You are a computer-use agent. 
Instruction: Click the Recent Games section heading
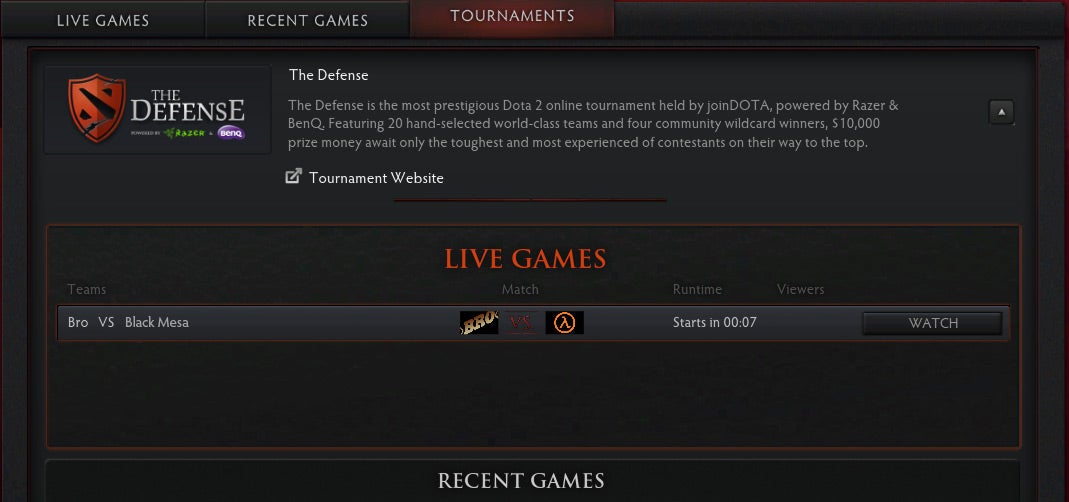521,480
